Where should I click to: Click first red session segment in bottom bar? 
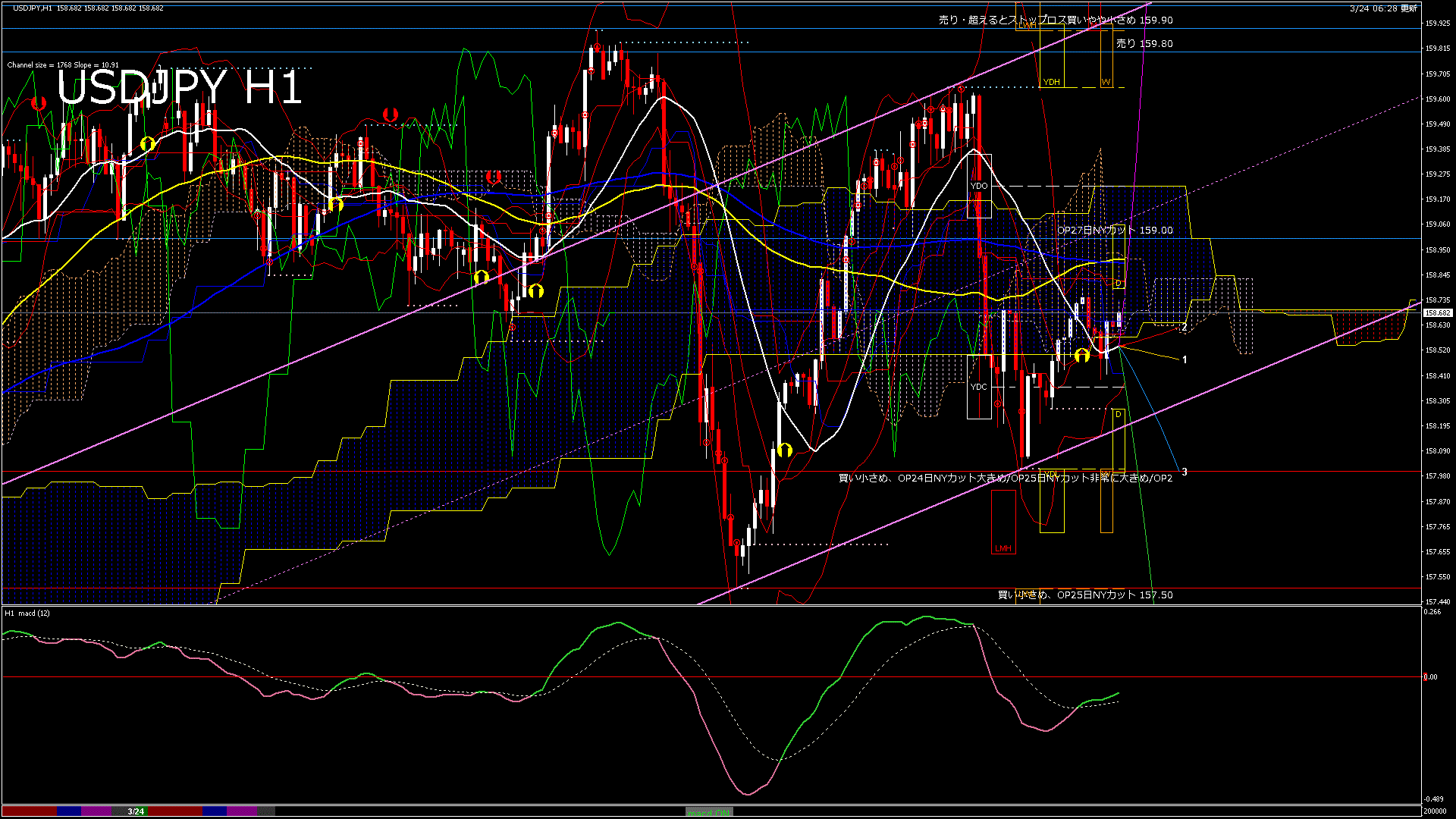tap(29, 811)
